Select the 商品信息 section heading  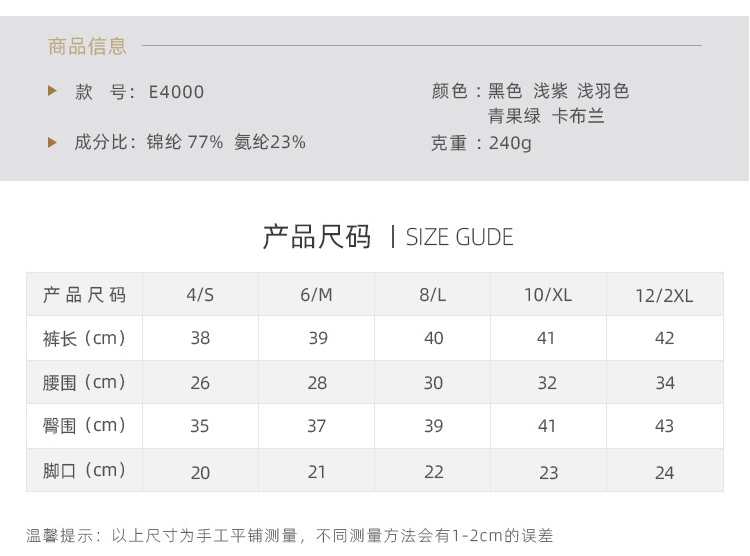[x=87, y=46]
